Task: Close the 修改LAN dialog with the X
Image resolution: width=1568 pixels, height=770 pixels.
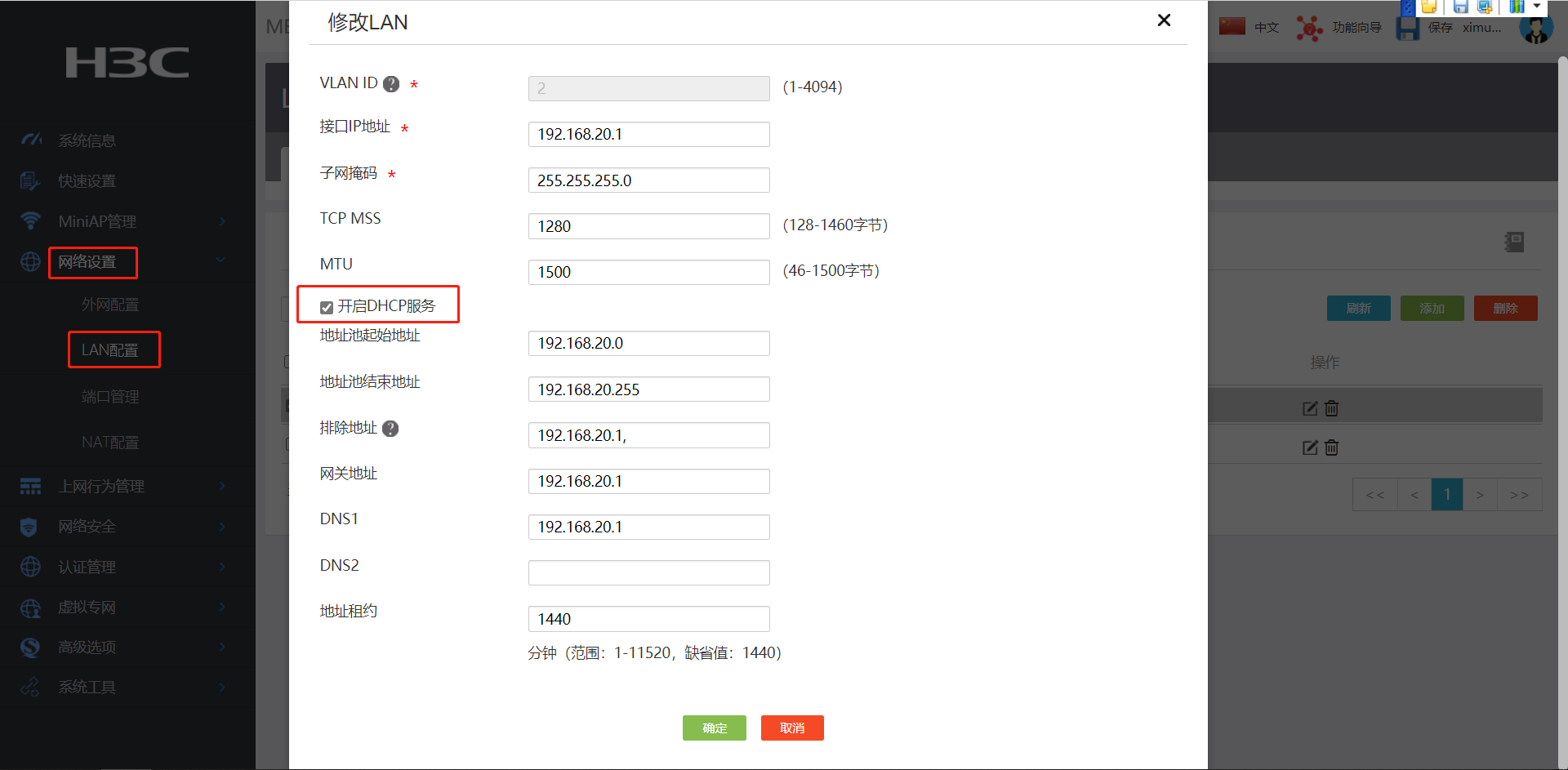Action: pyautogui.click(x=1165, y=20)
